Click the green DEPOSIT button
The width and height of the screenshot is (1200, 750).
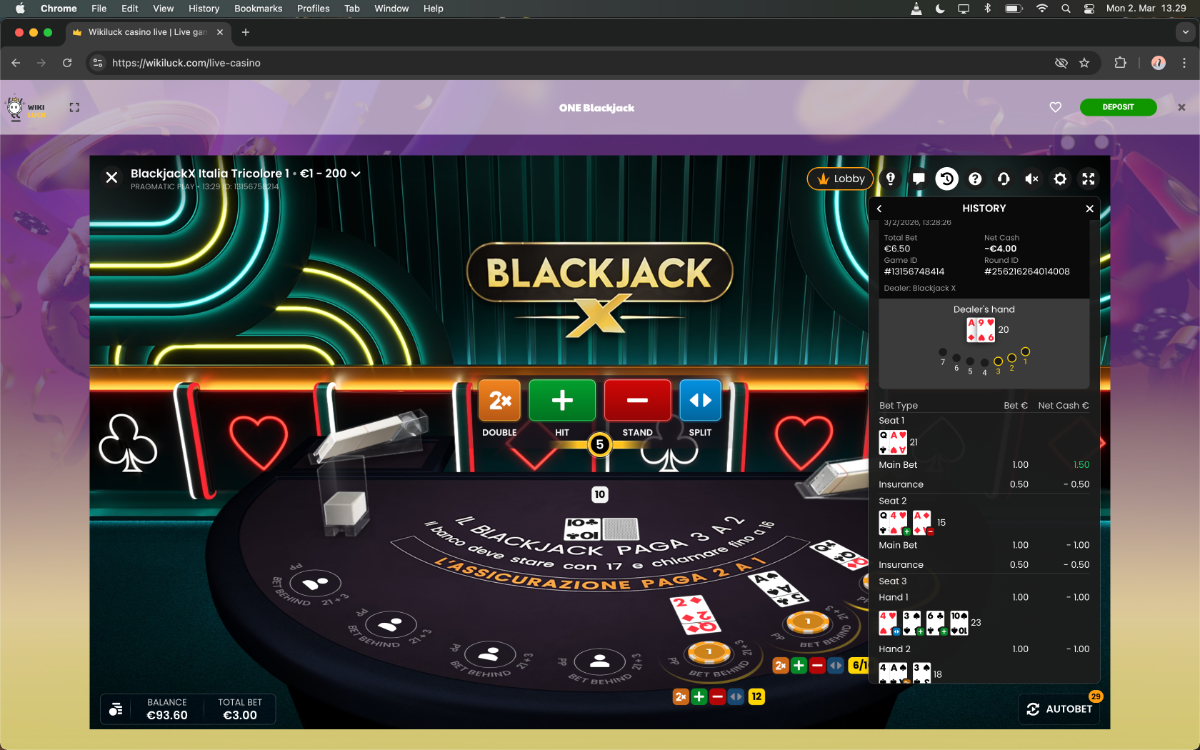(x=1117, y=107)
